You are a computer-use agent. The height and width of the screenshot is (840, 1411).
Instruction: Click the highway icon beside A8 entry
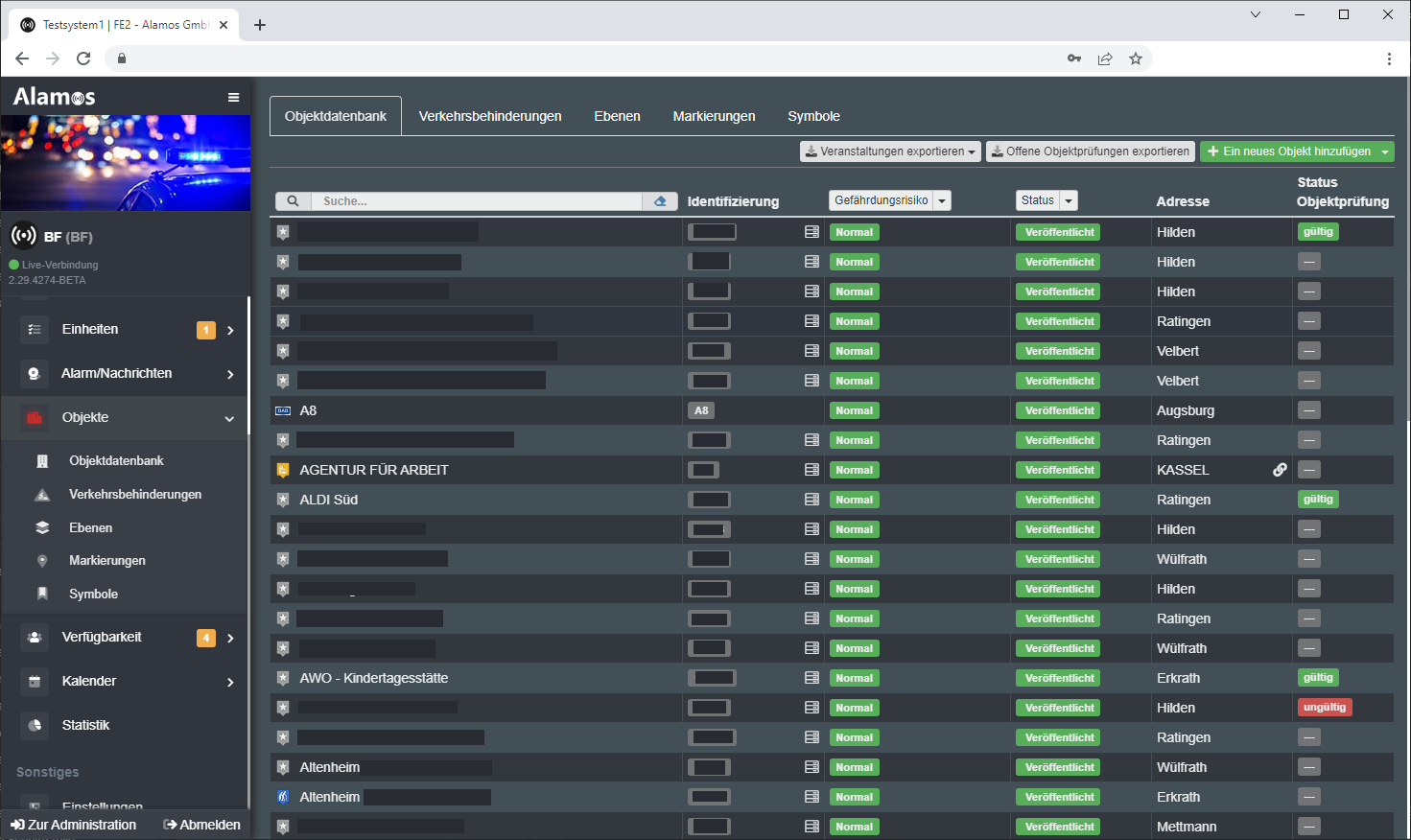(x=283, y=410)
